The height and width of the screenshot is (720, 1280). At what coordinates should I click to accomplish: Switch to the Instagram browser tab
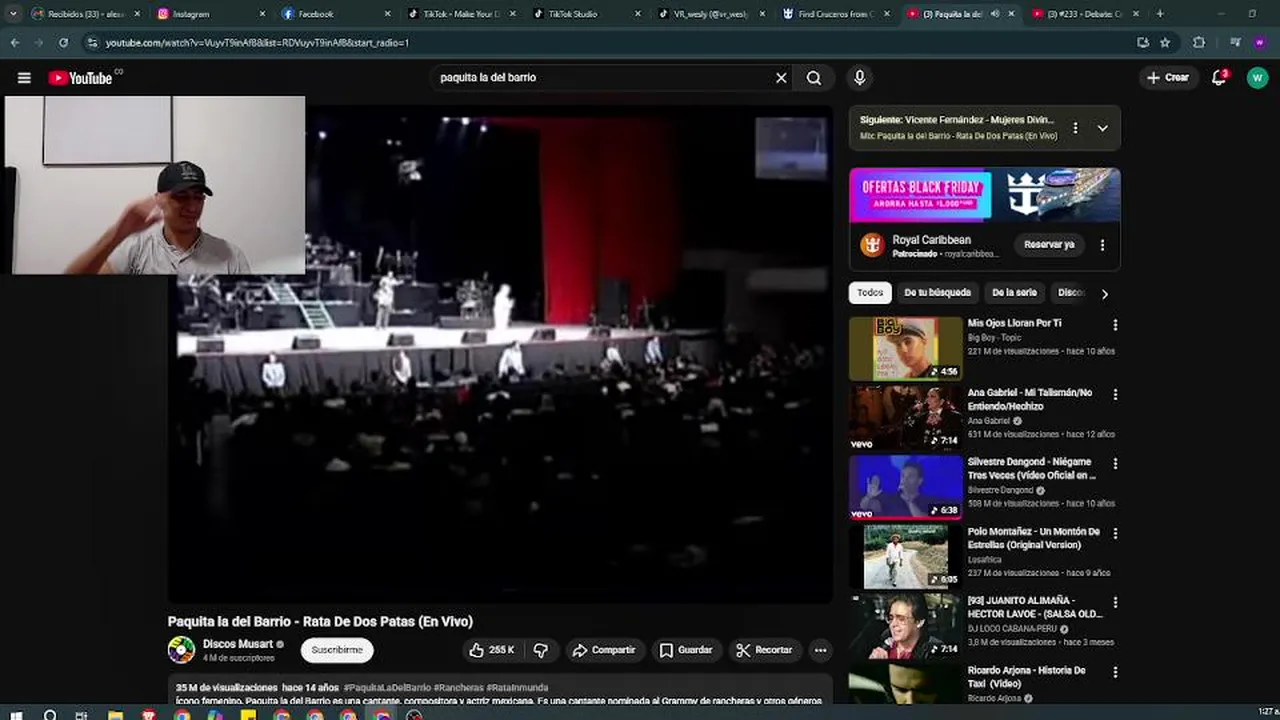point(211,14)
